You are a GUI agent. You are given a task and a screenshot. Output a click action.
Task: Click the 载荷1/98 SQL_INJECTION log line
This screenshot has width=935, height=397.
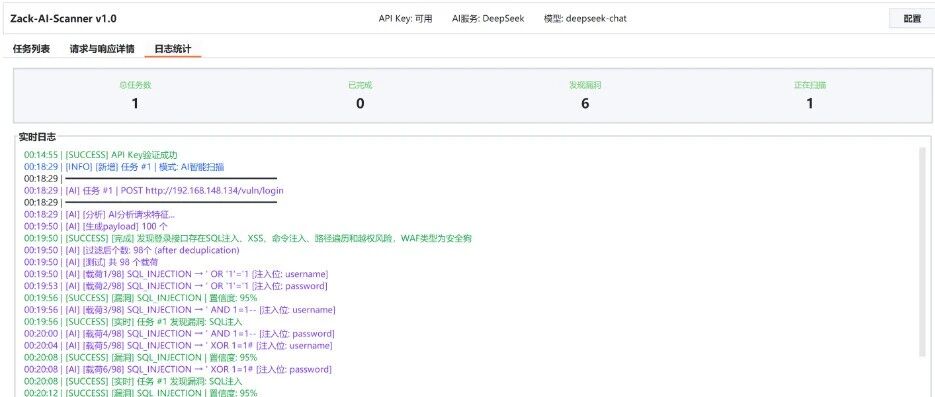point(176,274)
